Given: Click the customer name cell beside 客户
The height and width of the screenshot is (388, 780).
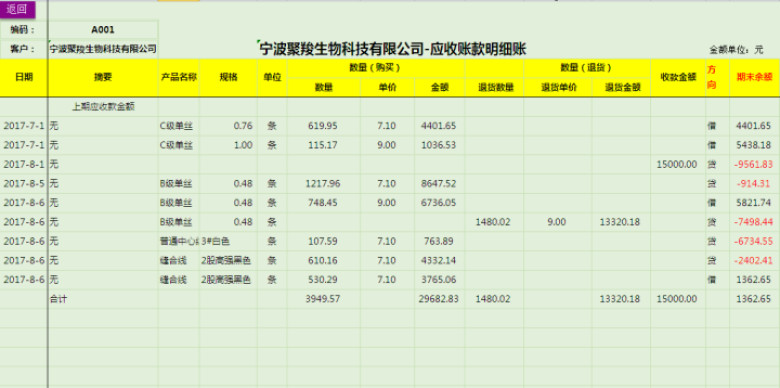Looking at the screenshot, I should point(103,49).
